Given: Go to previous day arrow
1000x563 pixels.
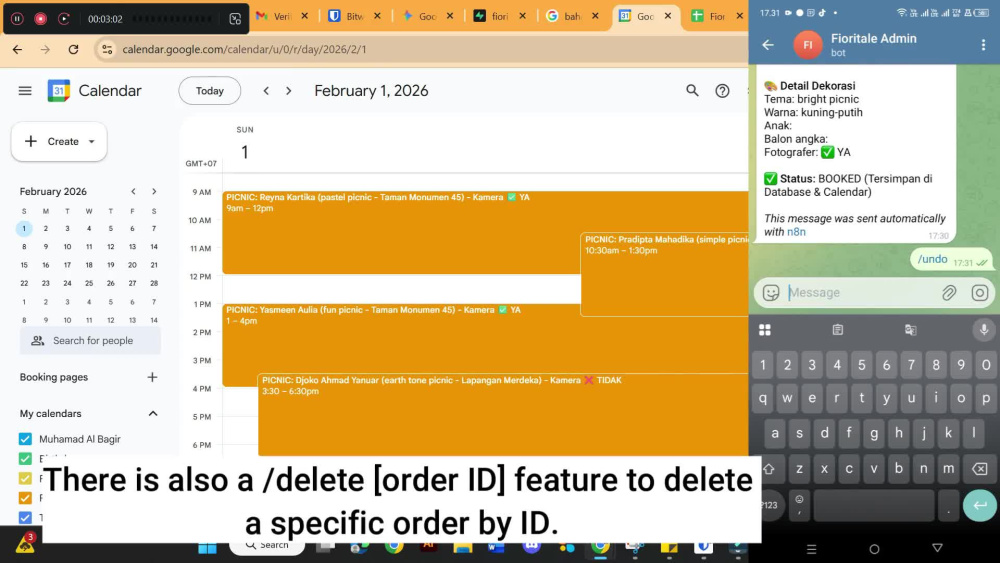Looking at the screenshot, I should coord(266,91).
